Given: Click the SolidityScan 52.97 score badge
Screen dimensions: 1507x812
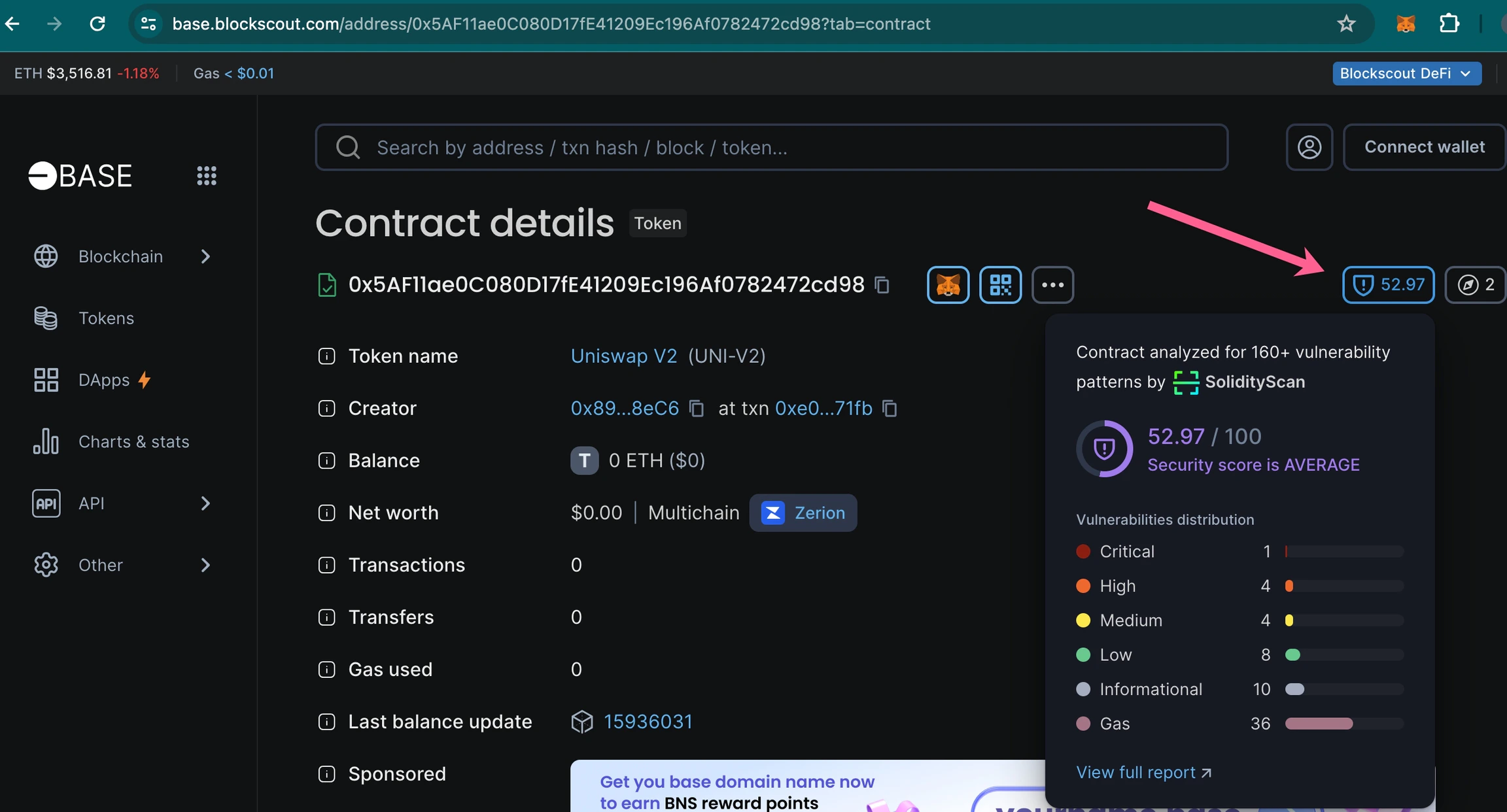Looking at the screenshot, I should (1388, 285).
